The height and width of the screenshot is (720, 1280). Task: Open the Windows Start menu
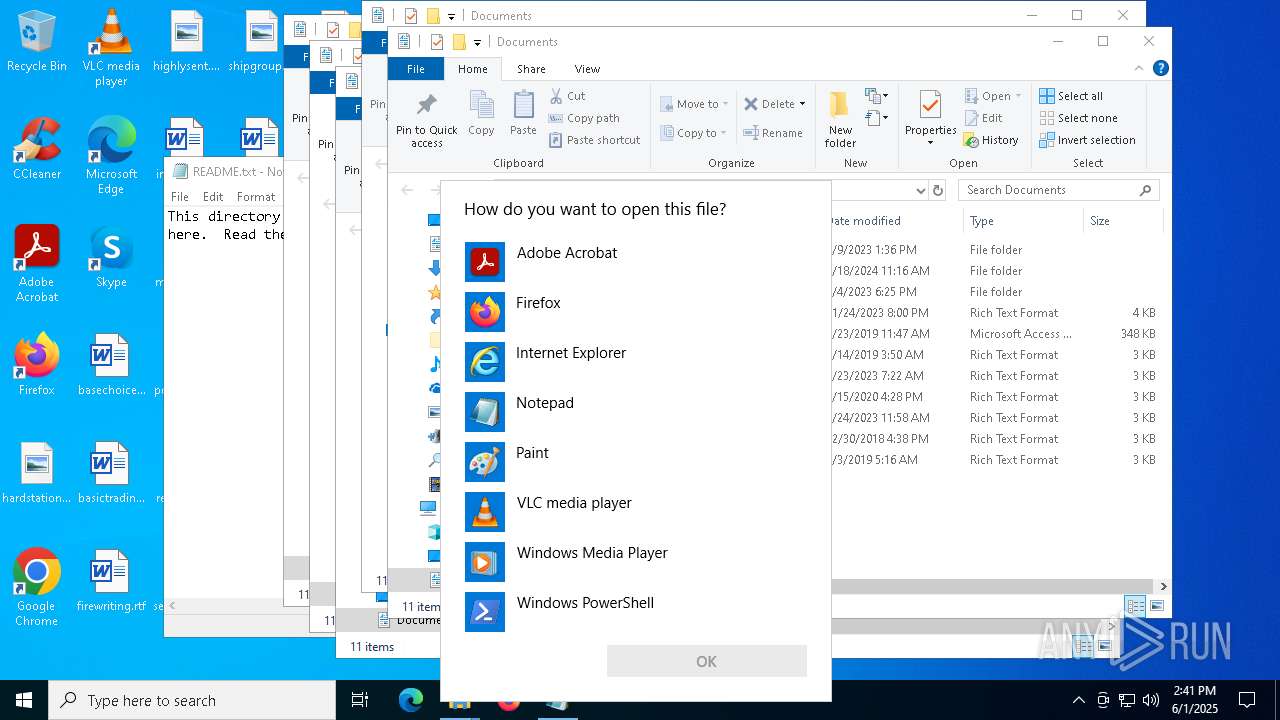[x=24, y=700]
